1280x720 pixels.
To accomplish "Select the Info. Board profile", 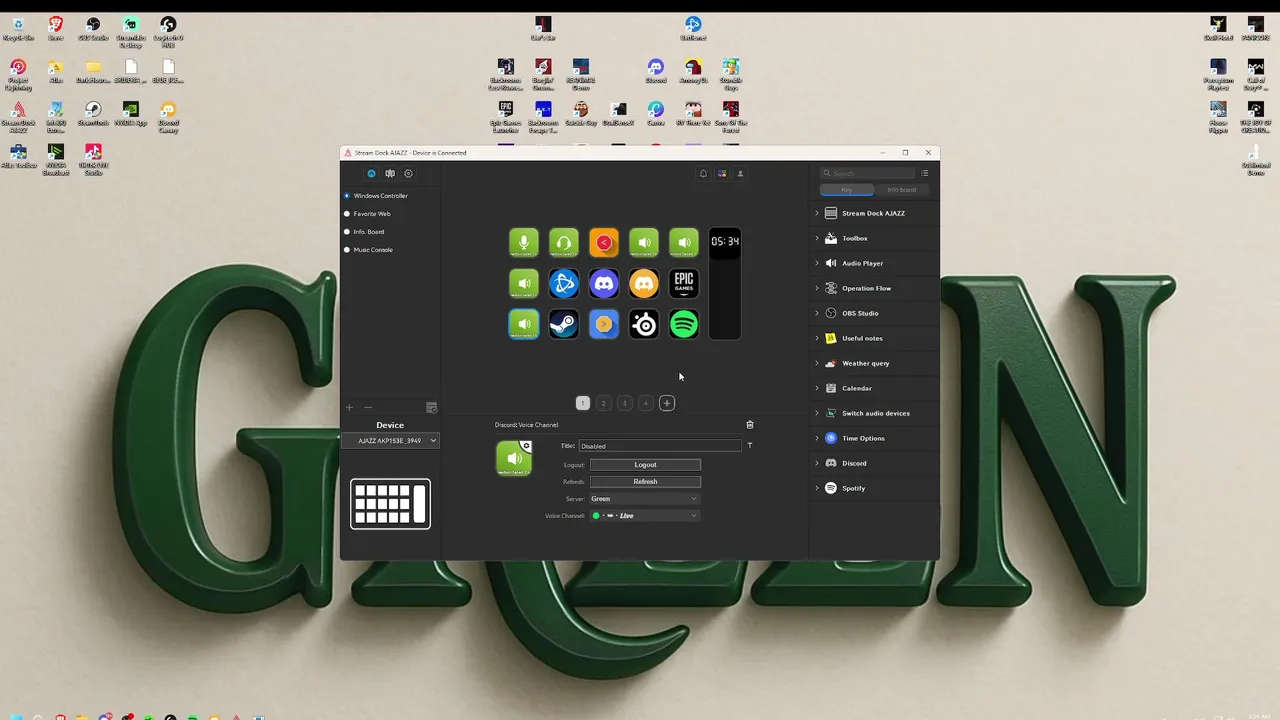I will (369, 232).
